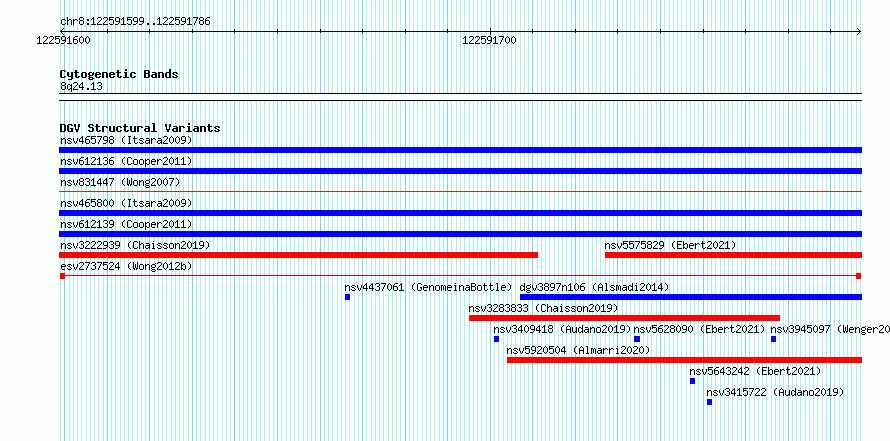Click nsv5575829 (Ebert2021) variant label
This screenshot has width=890, height=441.
click(670, 245)
